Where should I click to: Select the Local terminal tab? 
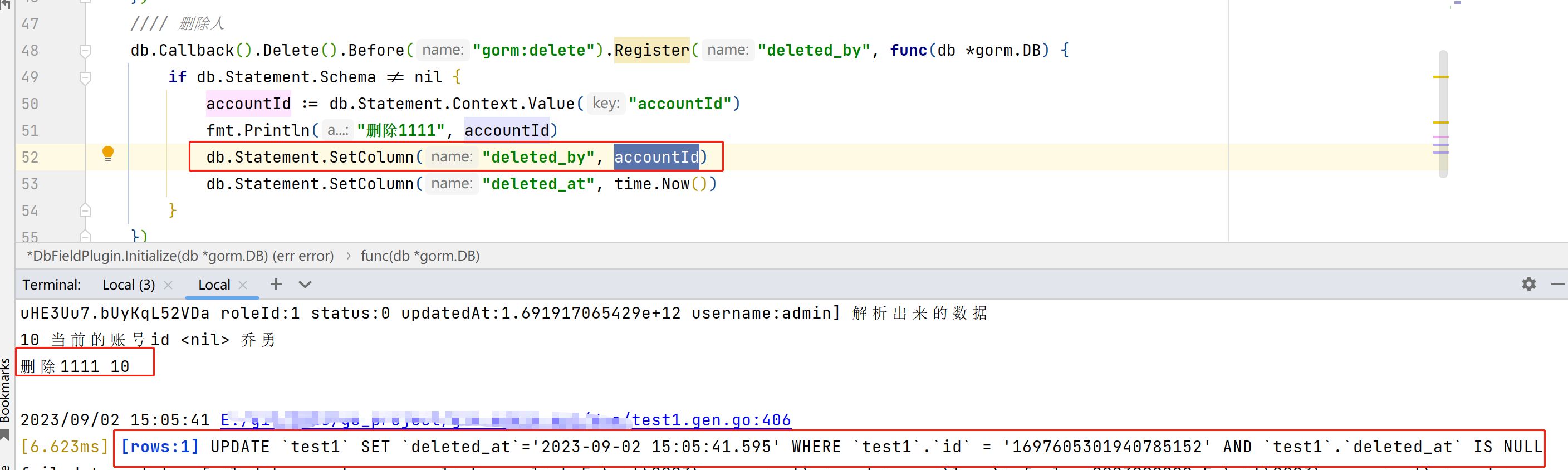coord(214,285)
